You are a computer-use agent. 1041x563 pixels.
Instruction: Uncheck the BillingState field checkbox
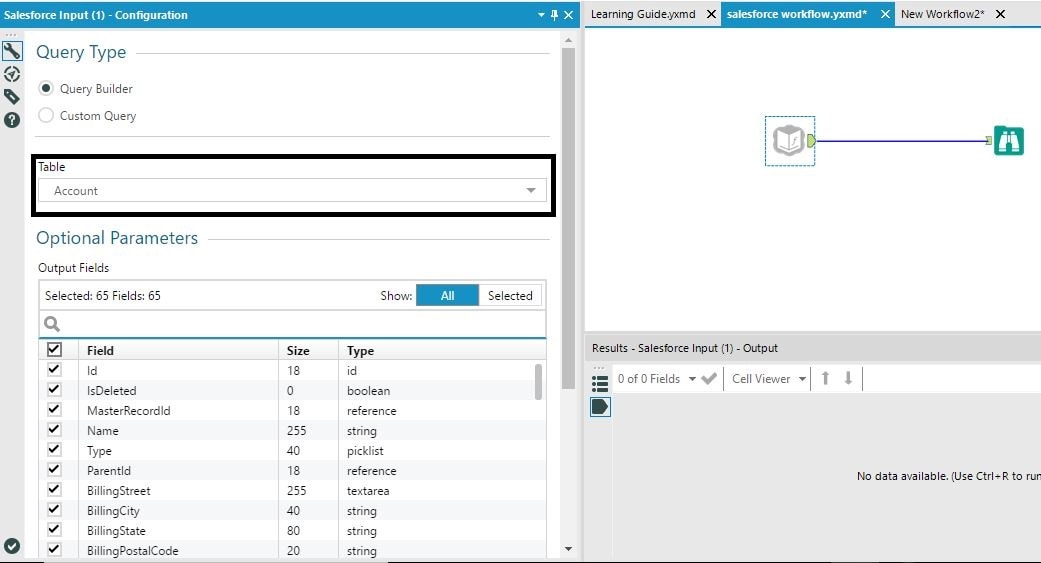pos(54,530)
